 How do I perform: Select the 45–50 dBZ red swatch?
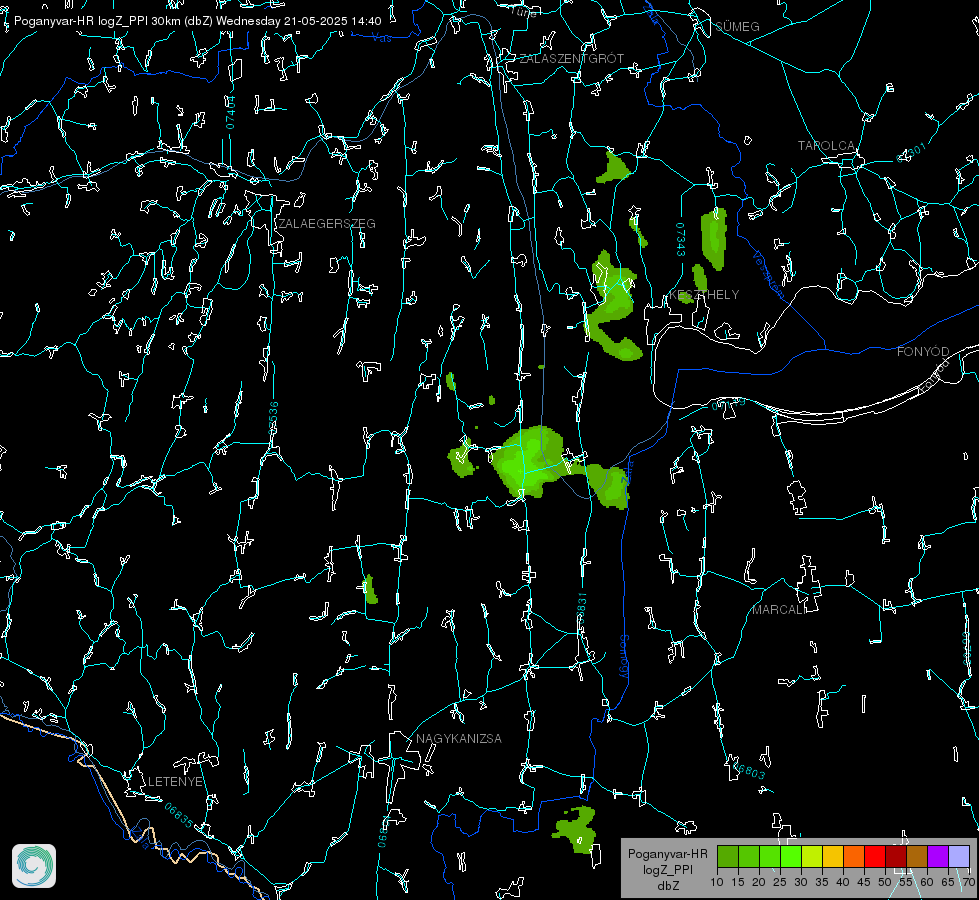pyautogui.click(x=875, y=856)
